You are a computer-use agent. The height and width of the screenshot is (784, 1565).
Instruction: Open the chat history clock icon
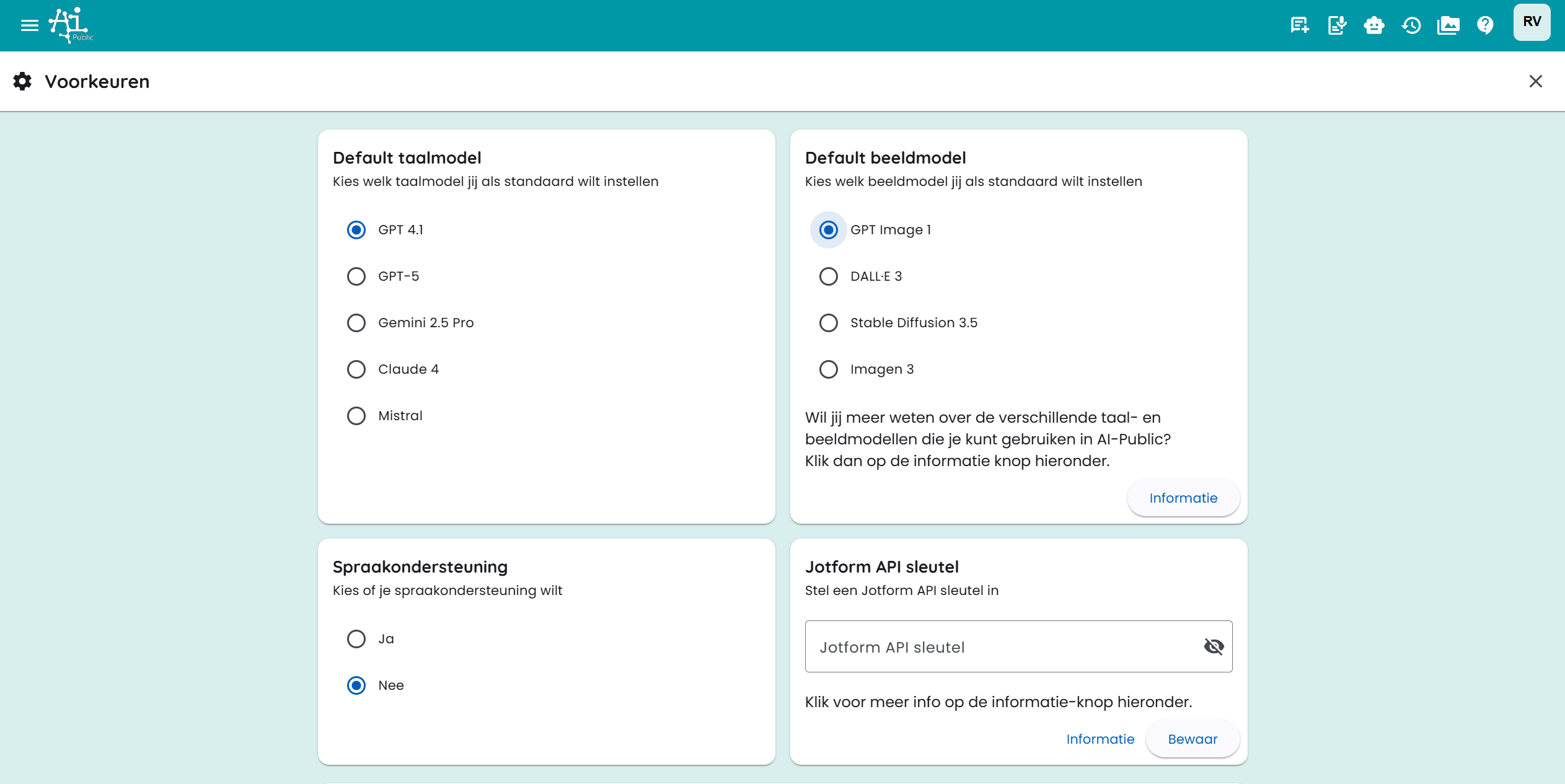1411,25
